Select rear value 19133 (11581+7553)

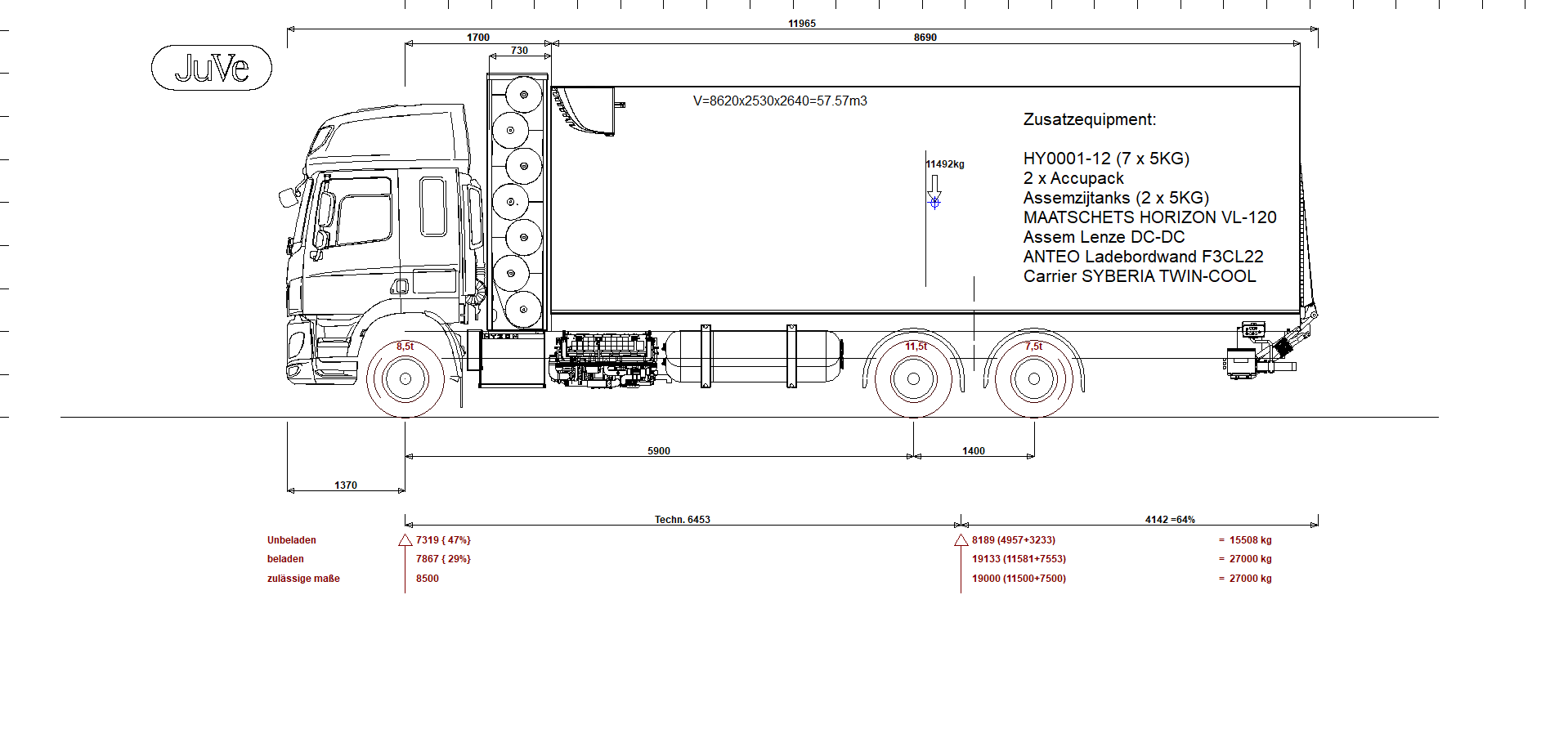click(1019, 559)
